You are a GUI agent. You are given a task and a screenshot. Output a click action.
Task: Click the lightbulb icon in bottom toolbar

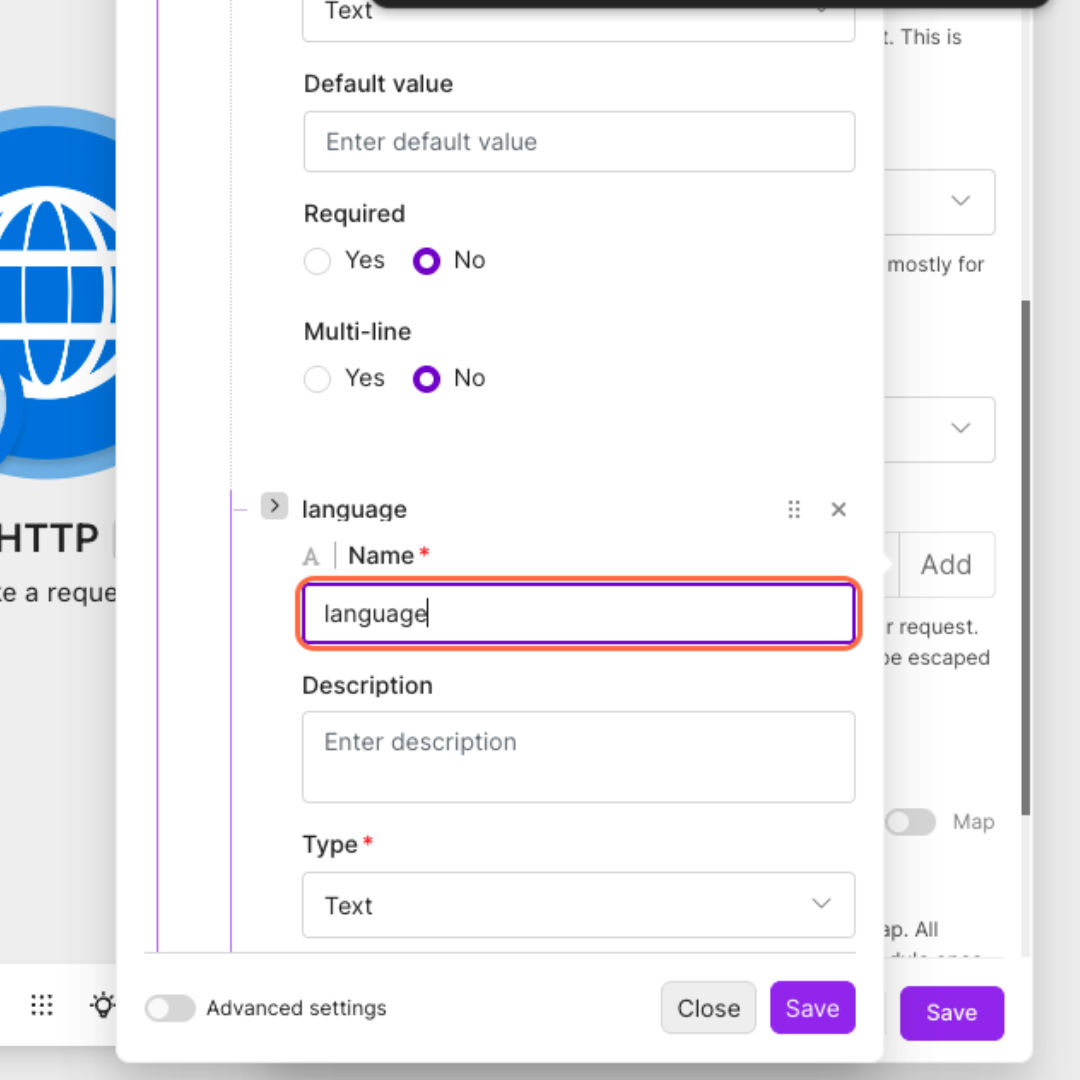click(103, 1005)
